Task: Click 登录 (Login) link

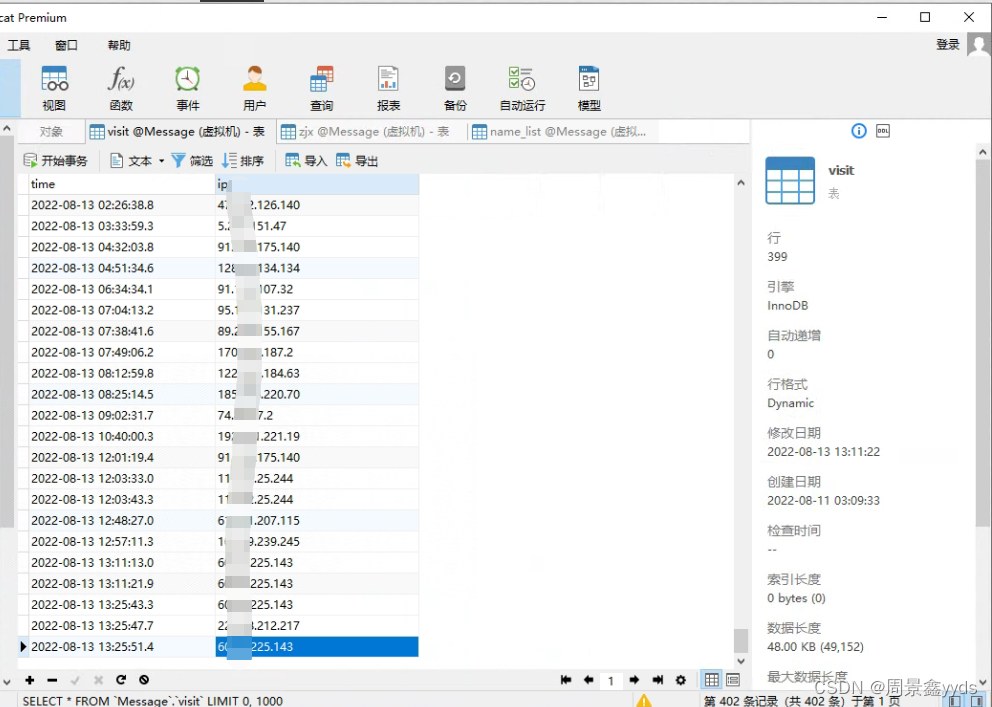Action: [948, 44]
